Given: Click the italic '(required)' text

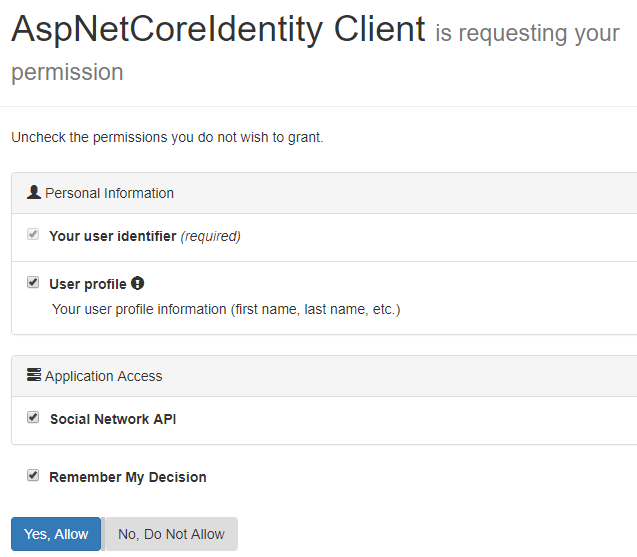Looking at the screenshot, I should click(x=210, y=236).
